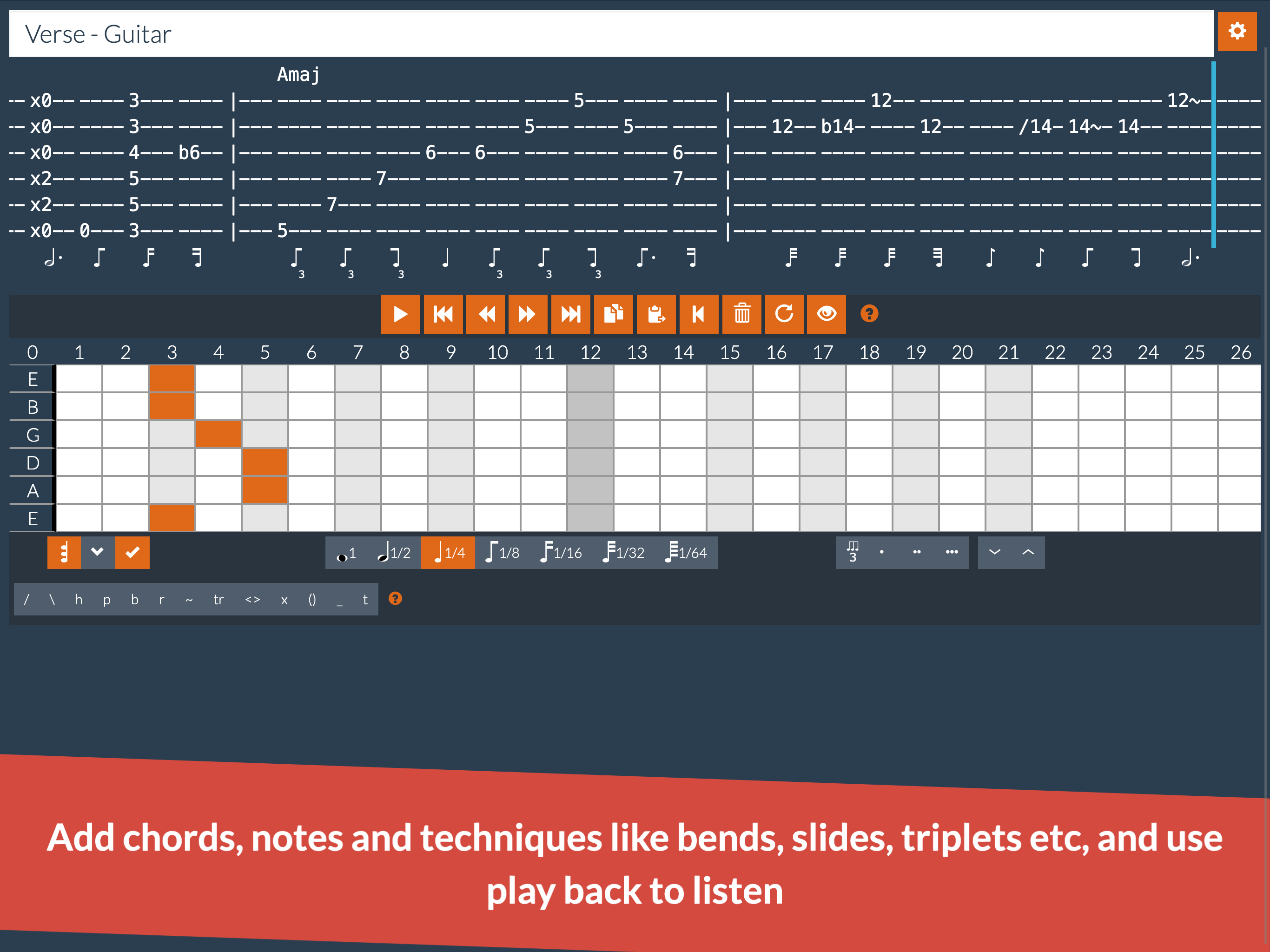This screenshot has height=952, width=1270.
Task: Insert hammer-on technique 'h'
Action: click(x=79, y=600)
